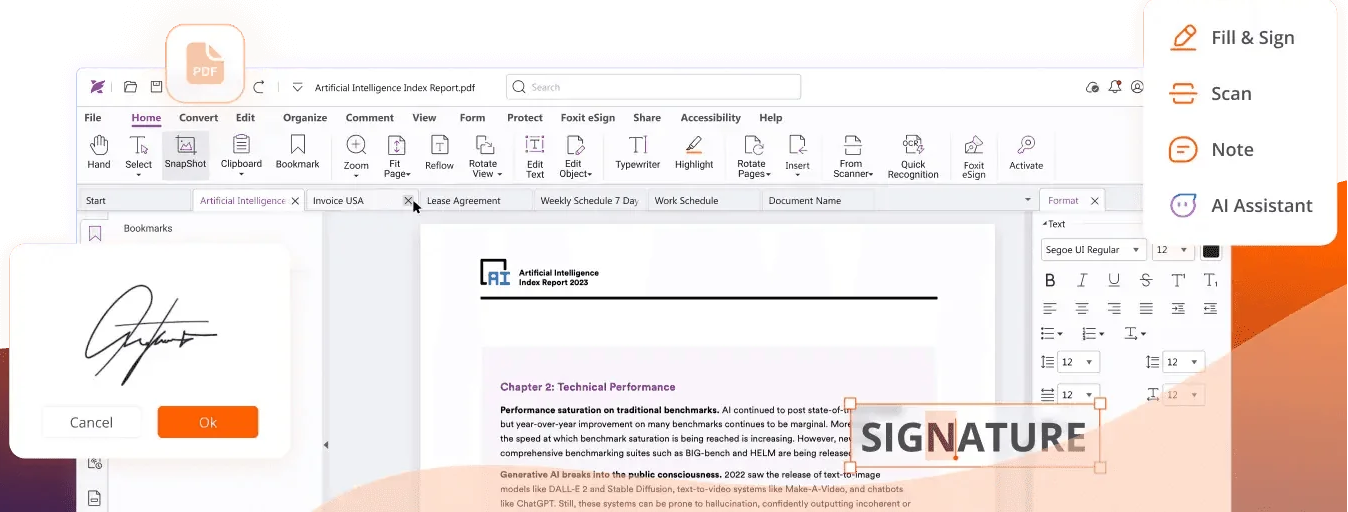This screenshot has height=512, width=1348.
Task: Center-align text in Format panel
Action: (x=1082, y=308)
